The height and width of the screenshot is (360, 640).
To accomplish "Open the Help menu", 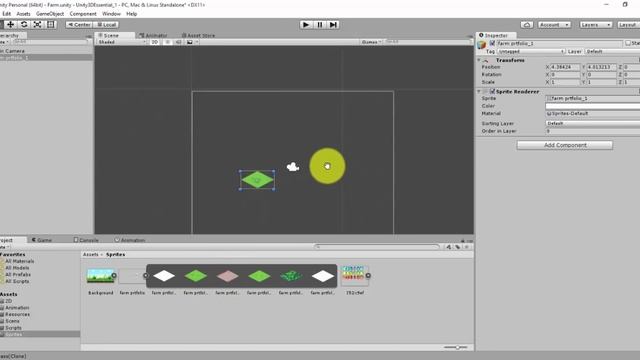I will pyautogui.click(x=131, y=14).
